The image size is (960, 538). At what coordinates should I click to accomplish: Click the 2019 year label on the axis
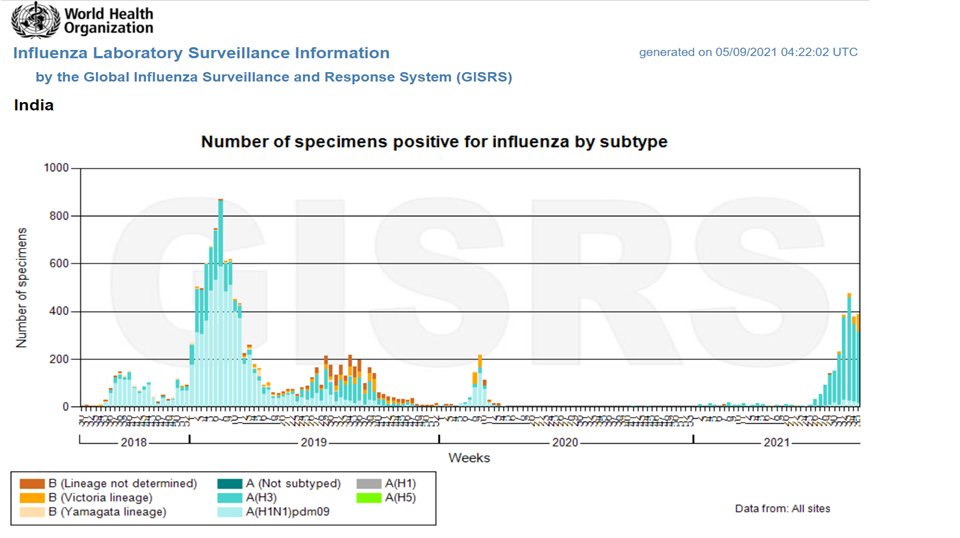click(x=313, y=442)
